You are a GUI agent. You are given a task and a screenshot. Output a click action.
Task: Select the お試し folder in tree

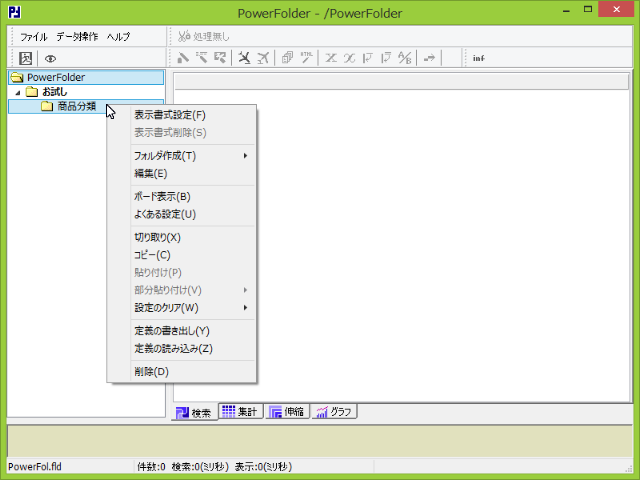pos(54,92)
